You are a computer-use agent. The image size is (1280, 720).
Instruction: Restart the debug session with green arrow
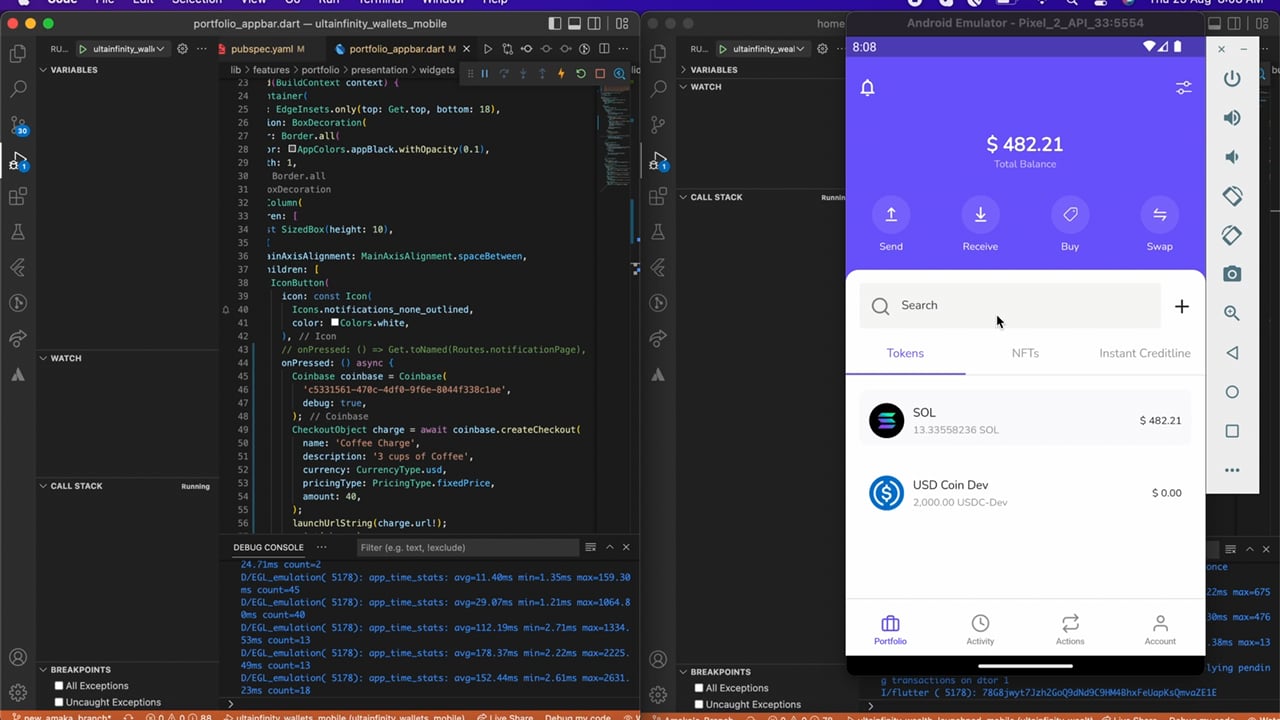click(580, 73)
